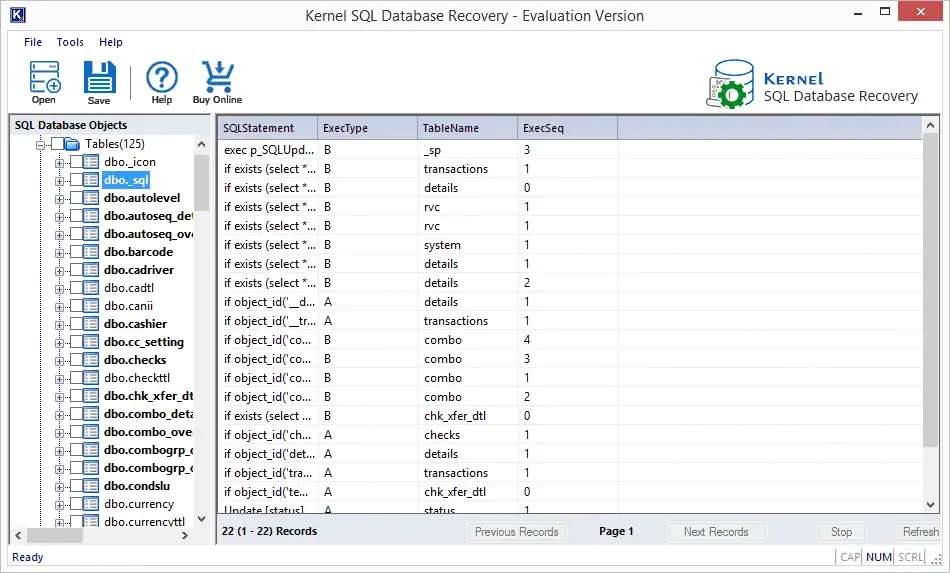Screen dimensions: 950x573
Task: Click the table icon beside dbo.canii
Action: [91, 306]
